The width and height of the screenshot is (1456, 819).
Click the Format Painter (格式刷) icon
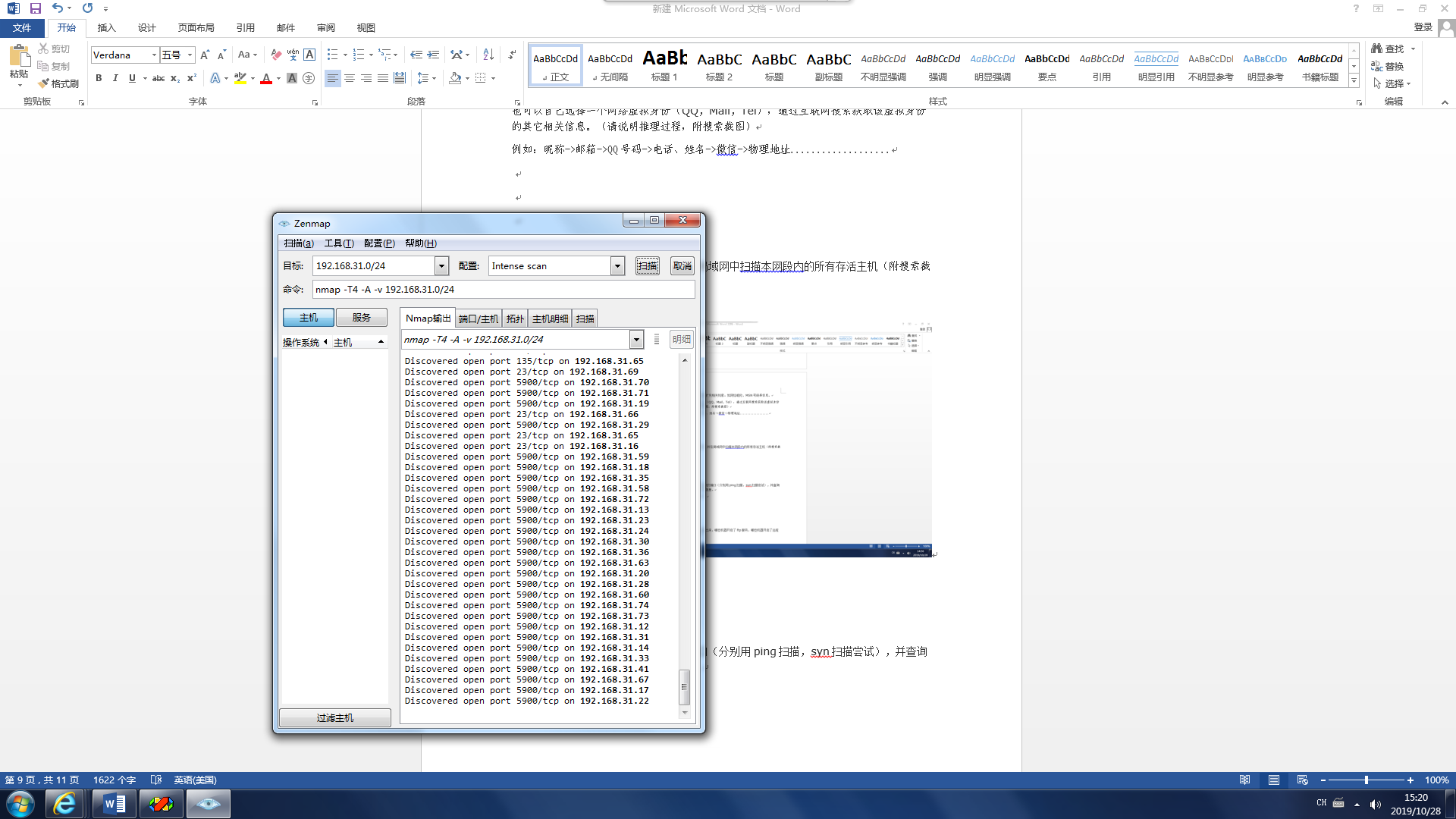pos(58,83)
